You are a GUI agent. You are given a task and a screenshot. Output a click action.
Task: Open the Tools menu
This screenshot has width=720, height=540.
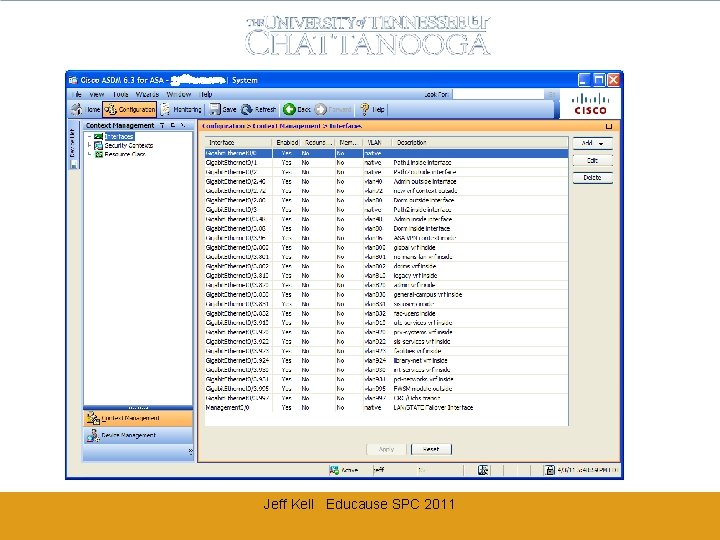(120, 95)
